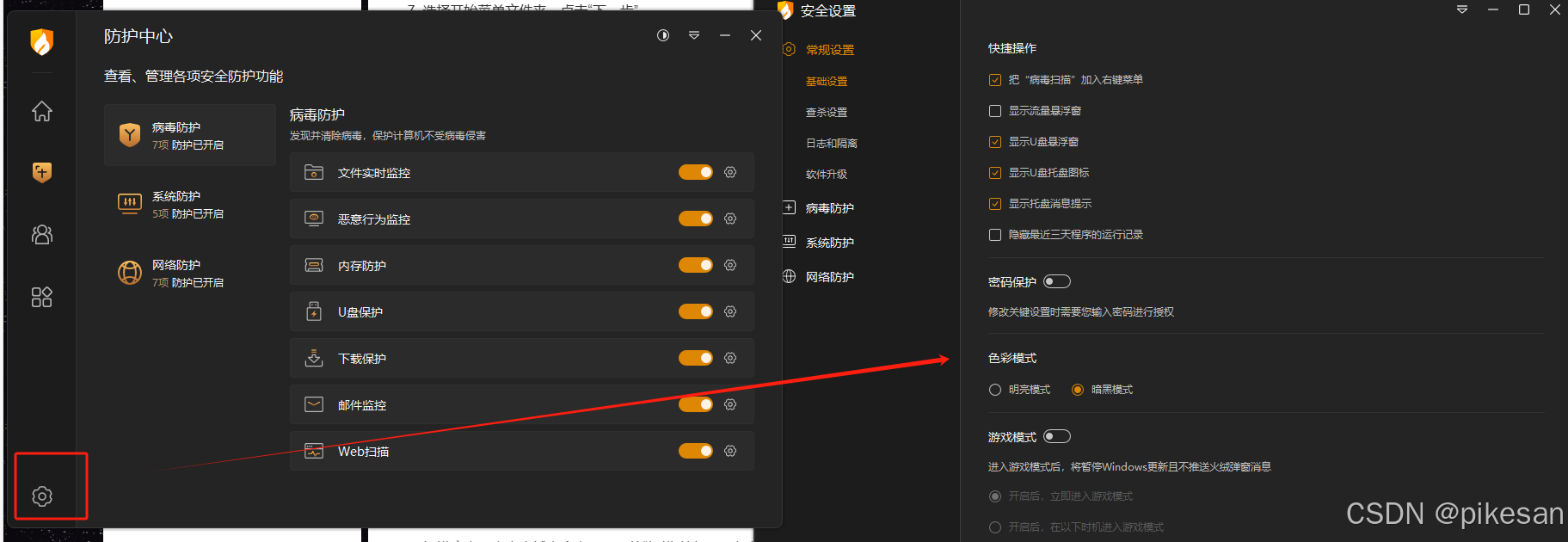Image resolution: width=1568 pixels, height=542 pixels.
Task: Uncheck 显示U盘托盘图标 option
Action: (x=995, y=173)
